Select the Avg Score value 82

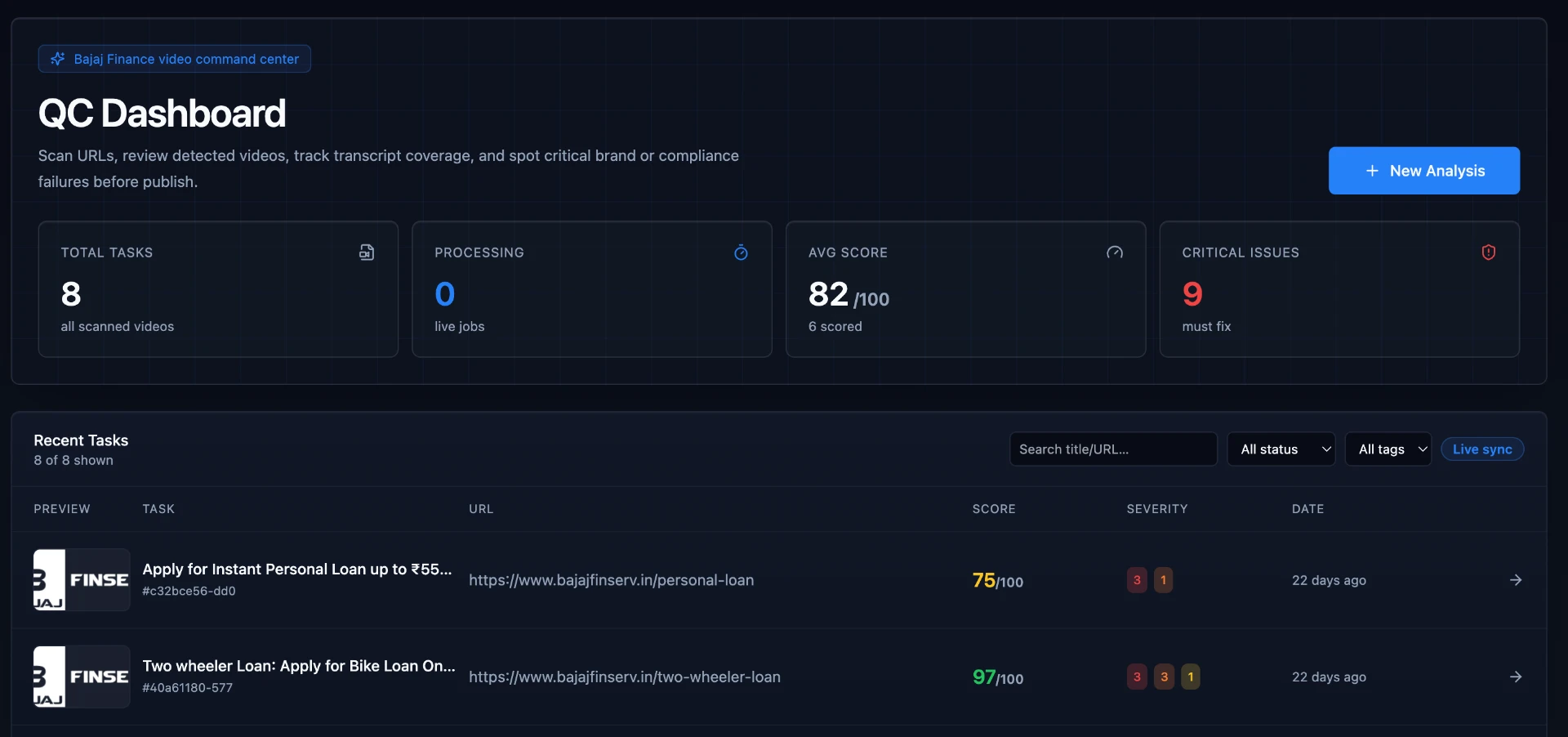(x=829, y=294)
